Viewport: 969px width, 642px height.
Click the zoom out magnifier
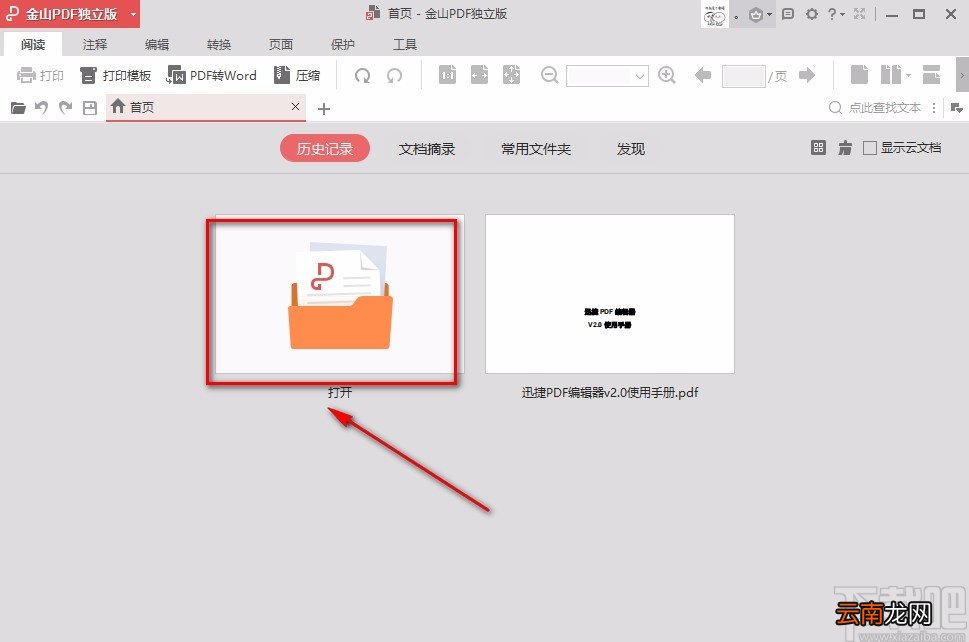549,75
